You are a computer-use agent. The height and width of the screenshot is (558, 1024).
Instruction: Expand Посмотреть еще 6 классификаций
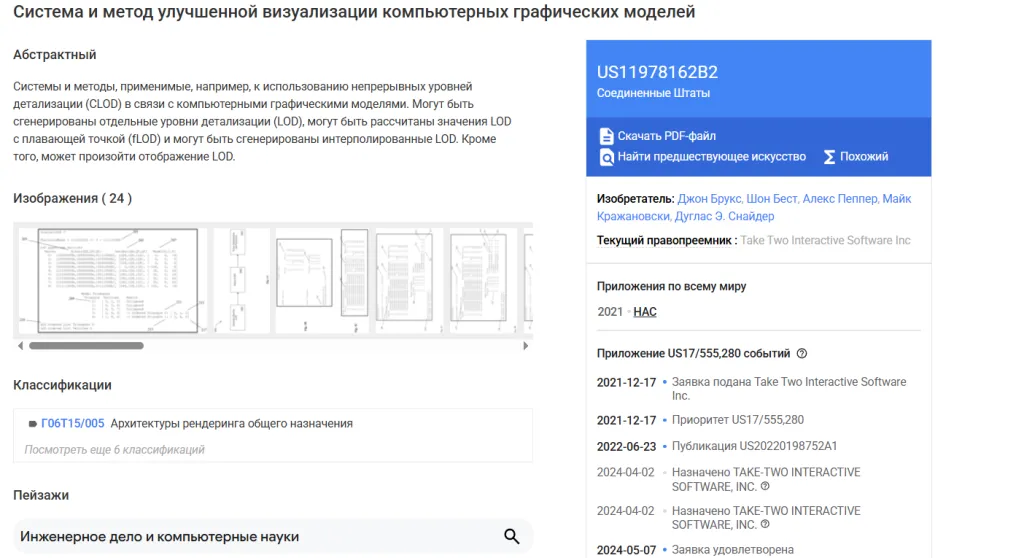click(x=115, y=450)
